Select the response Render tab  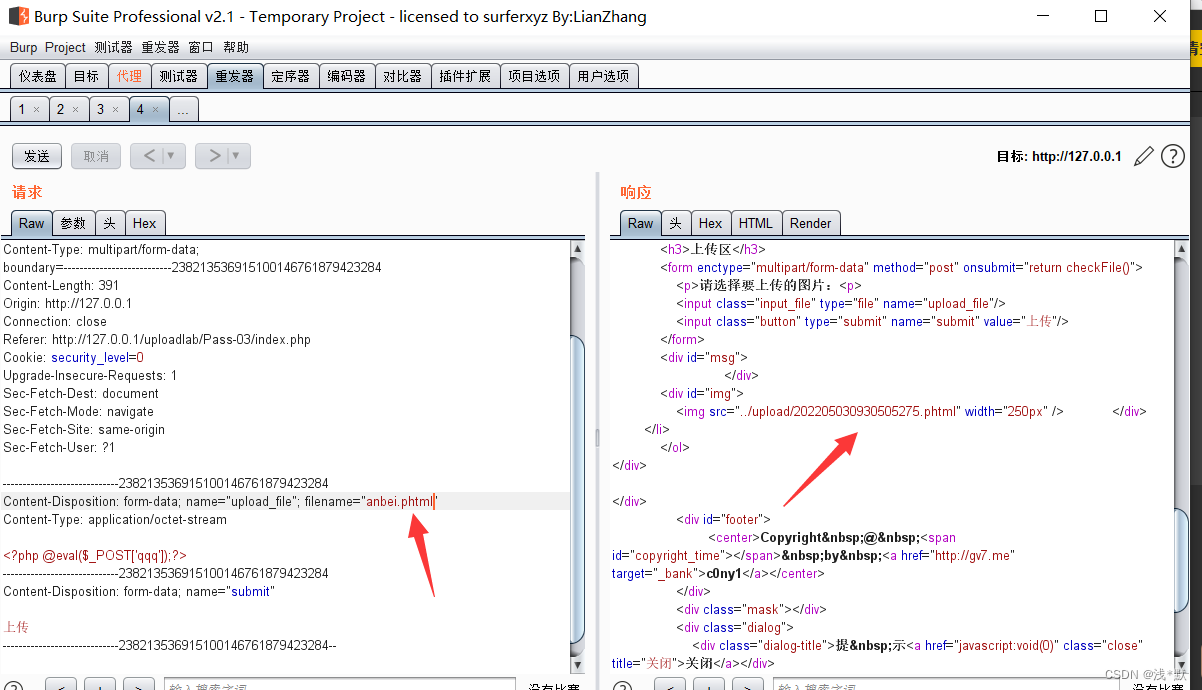810,223
